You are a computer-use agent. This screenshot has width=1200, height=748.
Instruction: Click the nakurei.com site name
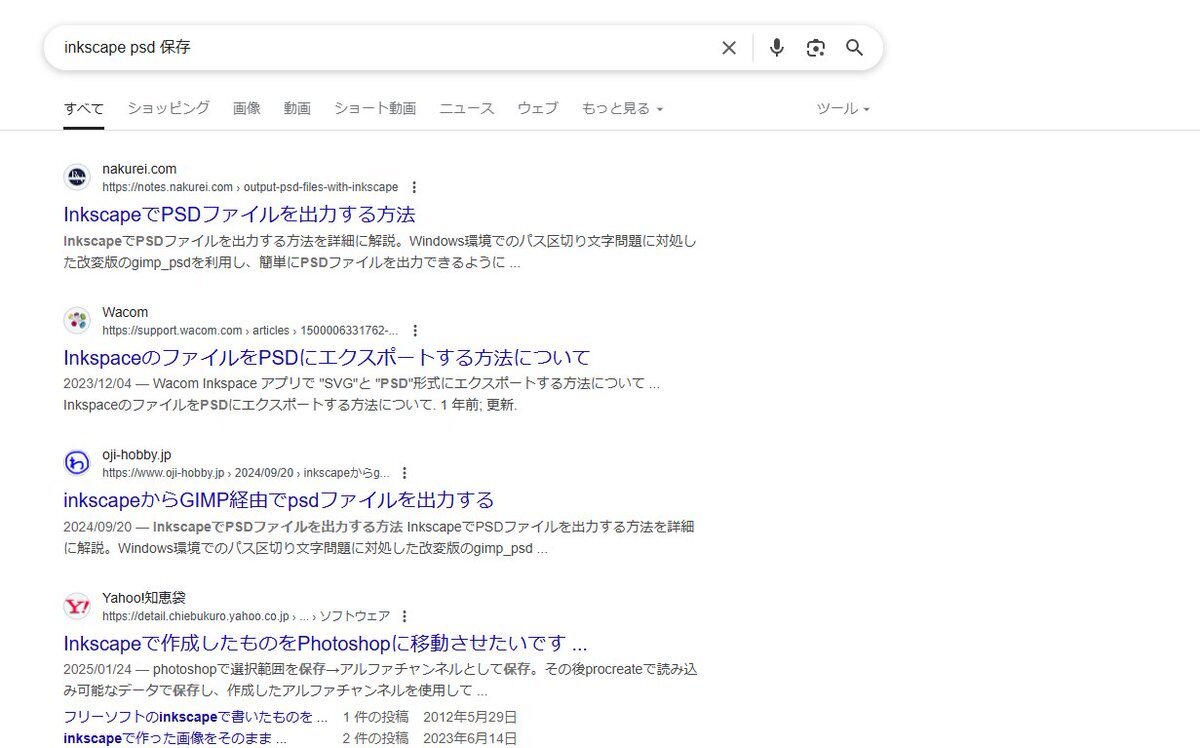(139, 169)
